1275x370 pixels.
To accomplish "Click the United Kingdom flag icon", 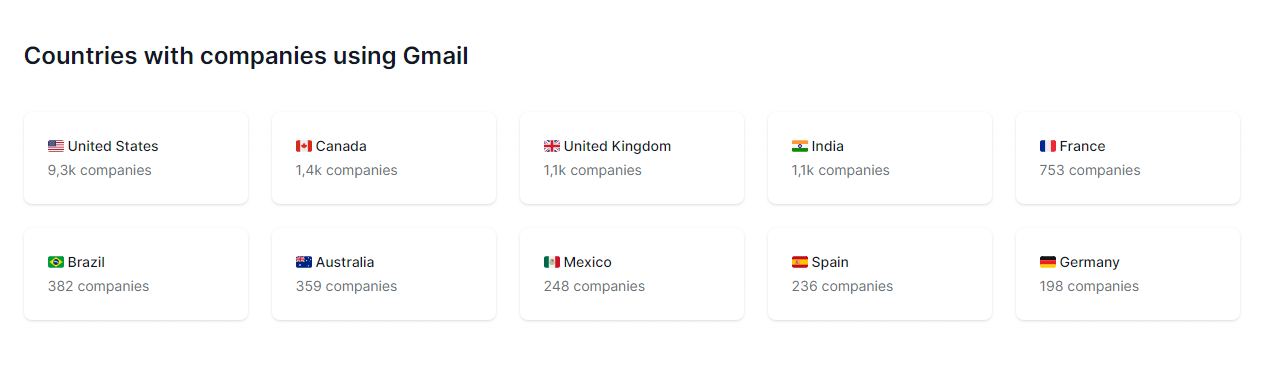I will pyautogui.click(x=552, y=146).
